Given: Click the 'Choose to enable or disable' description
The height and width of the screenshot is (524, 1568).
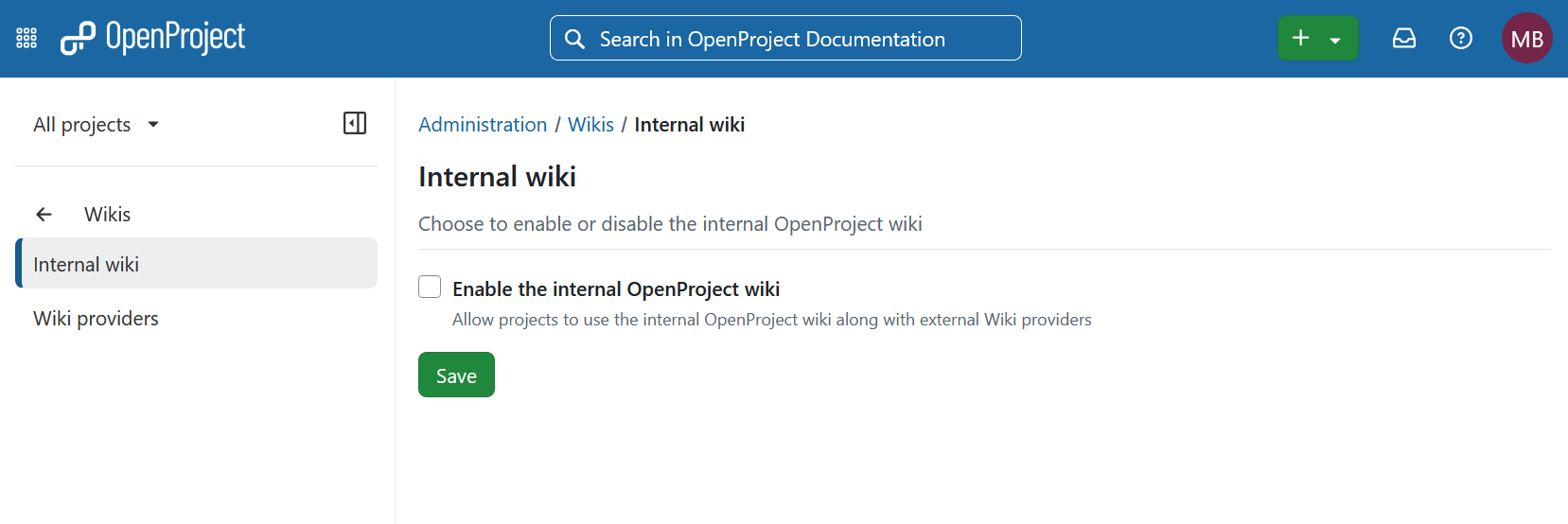Looking at the screenshot, I should pos(670,224).
